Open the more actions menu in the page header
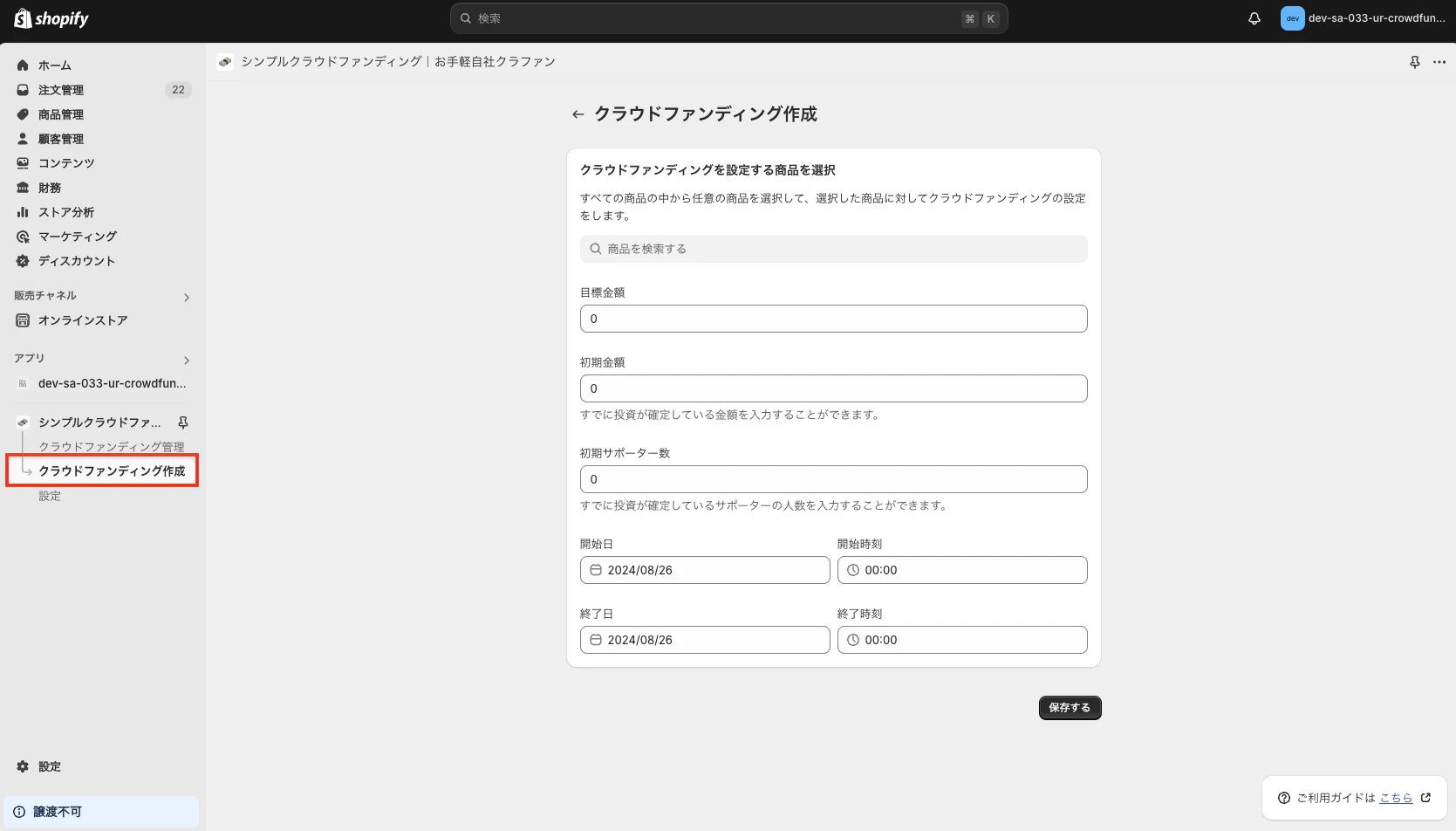This screenshot has height=831, width=1456. (1439, 61)
